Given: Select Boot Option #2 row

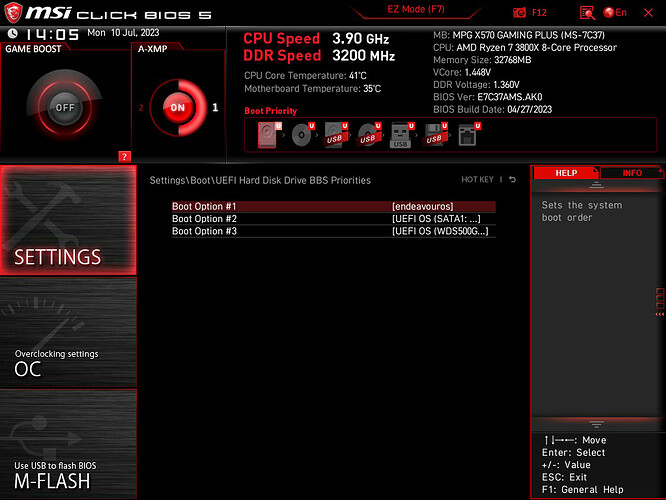Looking at the screenshot, I should point(333,219).
